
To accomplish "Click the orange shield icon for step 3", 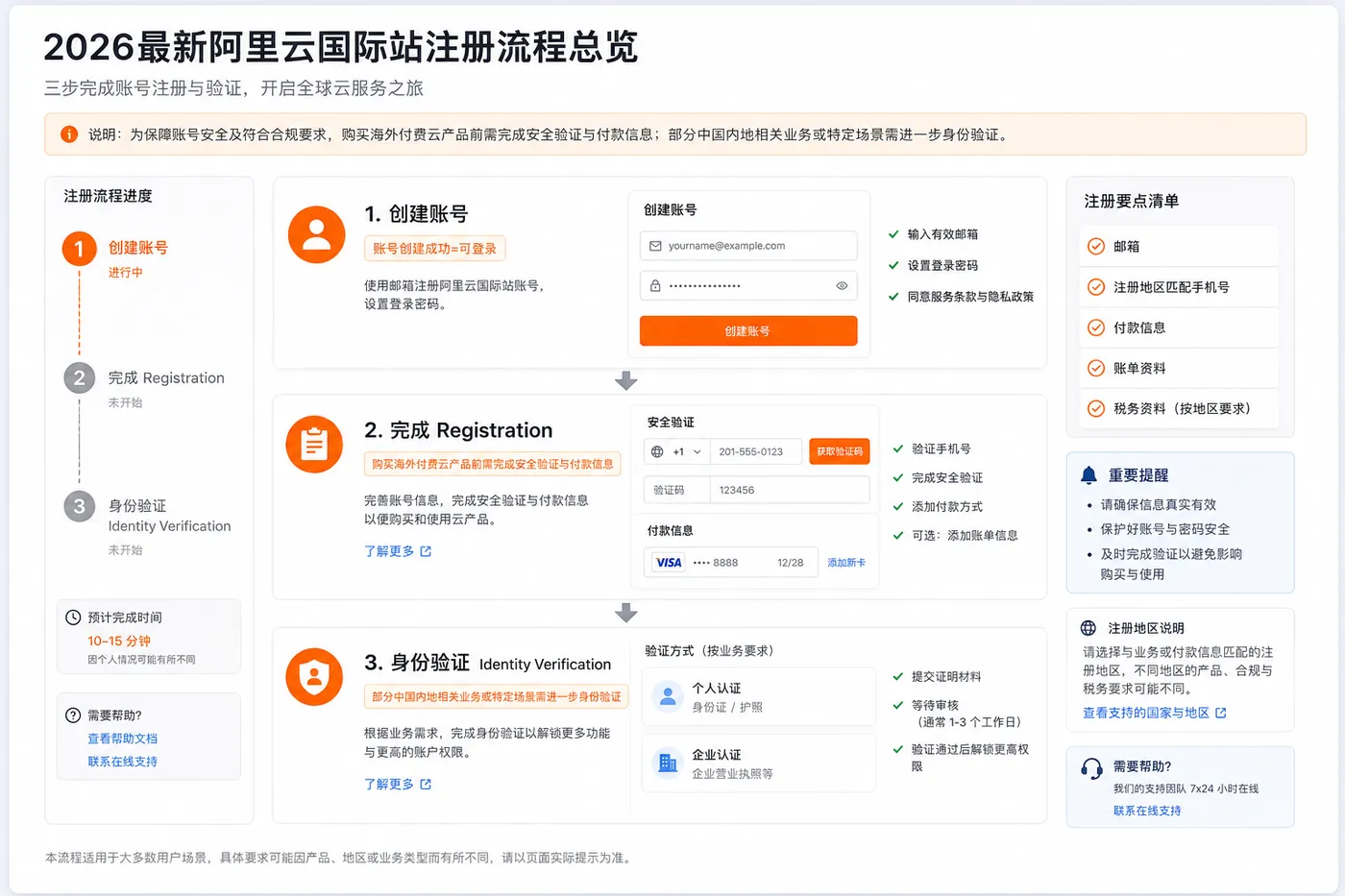I will click(x=314, y=677).
